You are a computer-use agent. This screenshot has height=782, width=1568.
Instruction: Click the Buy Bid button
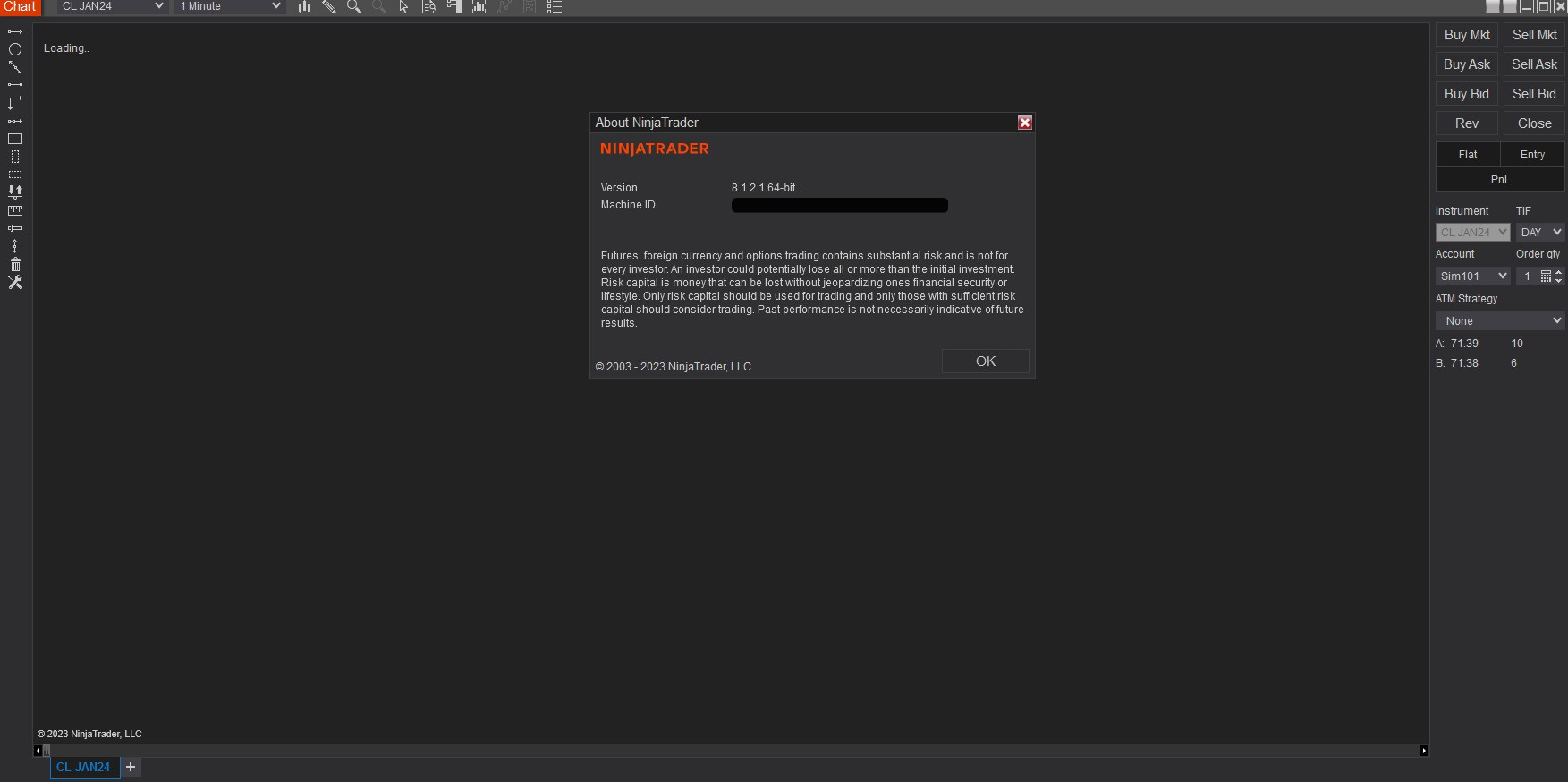[x=1467, y=94]
